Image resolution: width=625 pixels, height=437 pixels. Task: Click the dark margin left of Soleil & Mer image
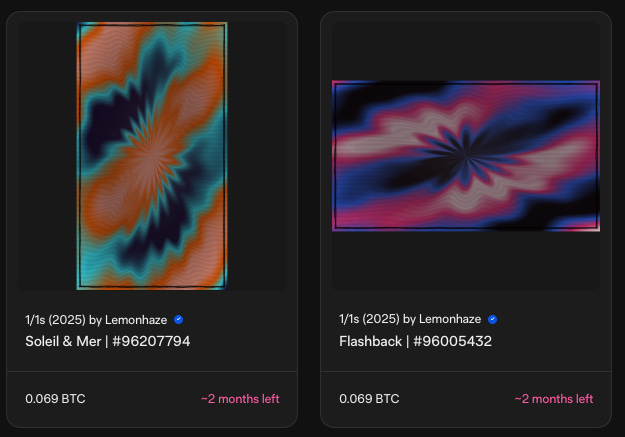(x=47, y=156)
